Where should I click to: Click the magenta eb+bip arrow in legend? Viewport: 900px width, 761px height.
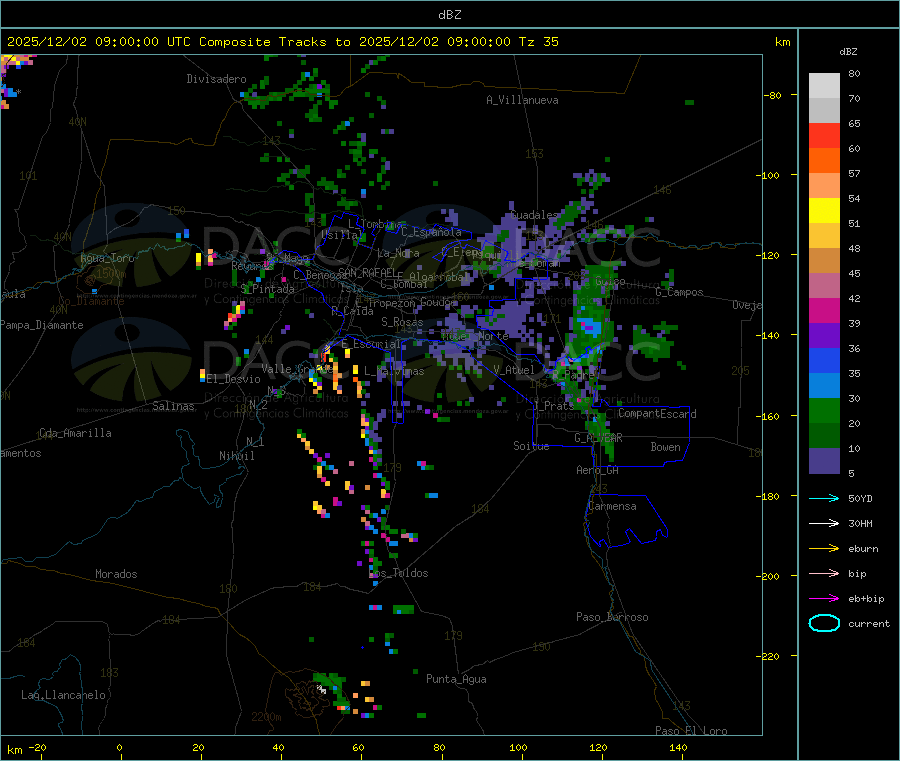coord(824,599)
